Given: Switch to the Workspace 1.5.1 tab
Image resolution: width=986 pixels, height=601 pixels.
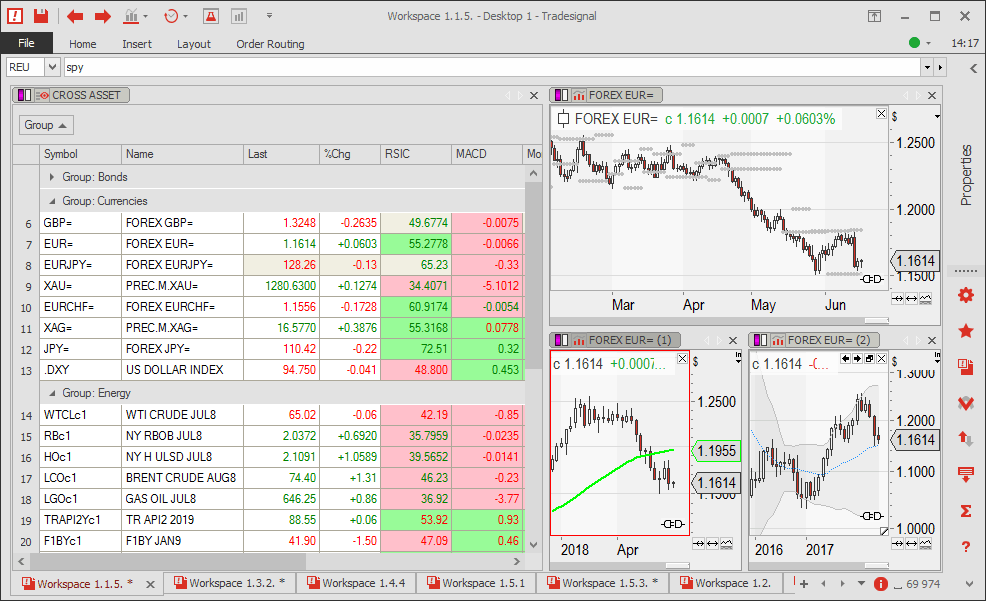Looking at the screenshot, I should [x=476, y=583].
